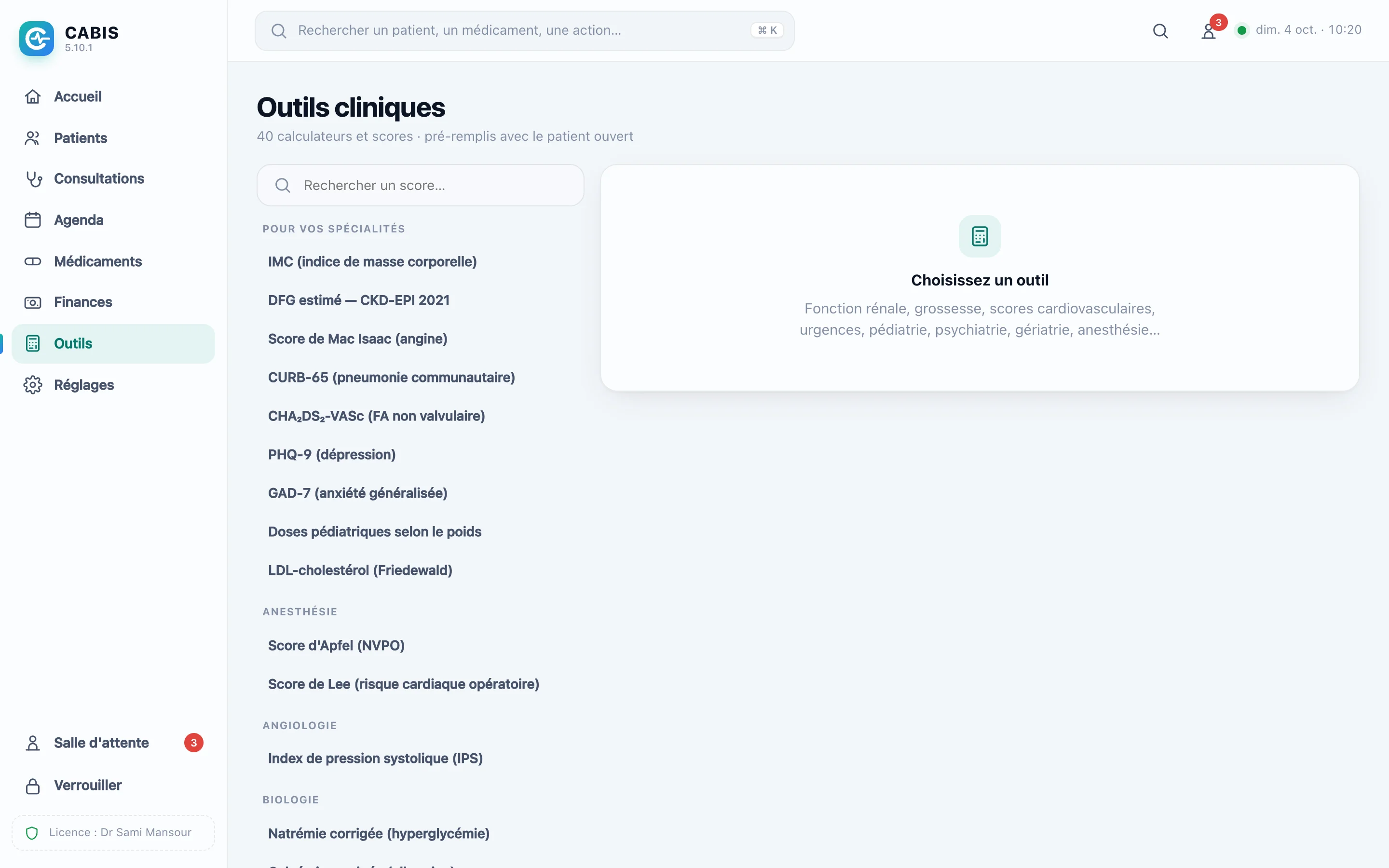Switch to the Agenda section

pos(113,220)
